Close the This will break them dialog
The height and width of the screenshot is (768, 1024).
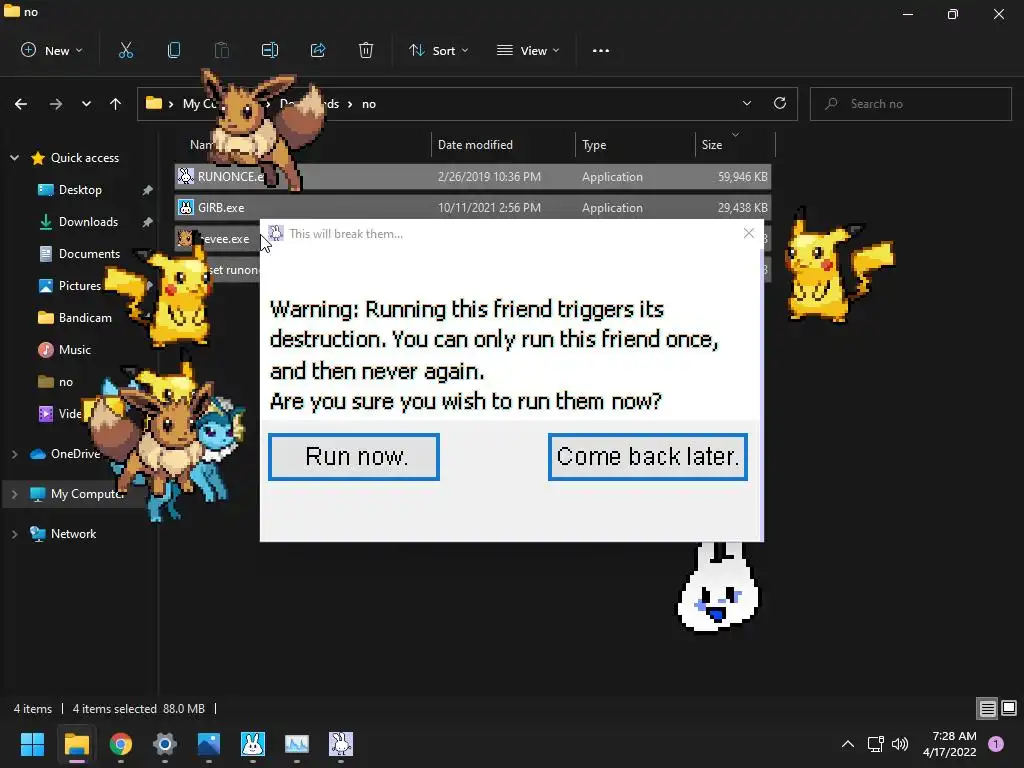pyautogui.click(x=749, y=233)
